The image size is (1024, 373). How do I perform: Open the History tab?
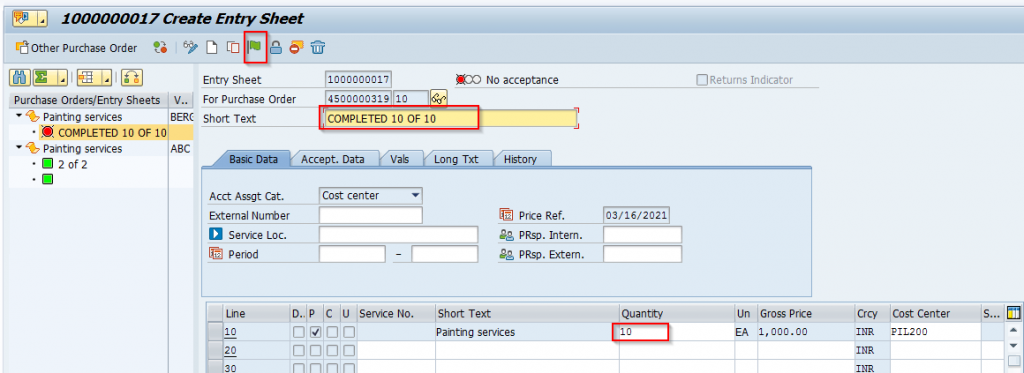tap(520, 159)
